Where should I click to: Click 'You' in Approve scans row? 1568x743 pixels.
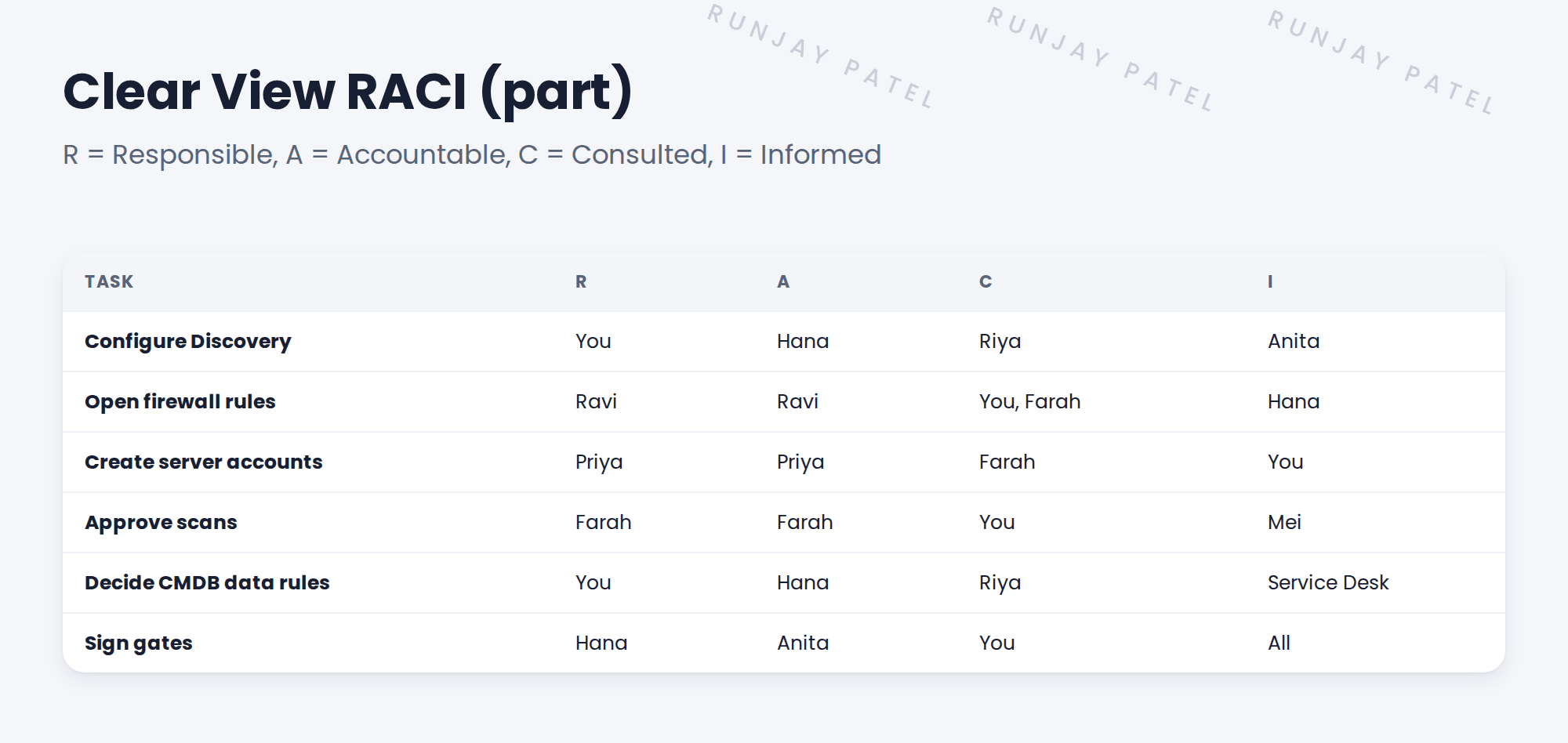[x=997, y=522]
